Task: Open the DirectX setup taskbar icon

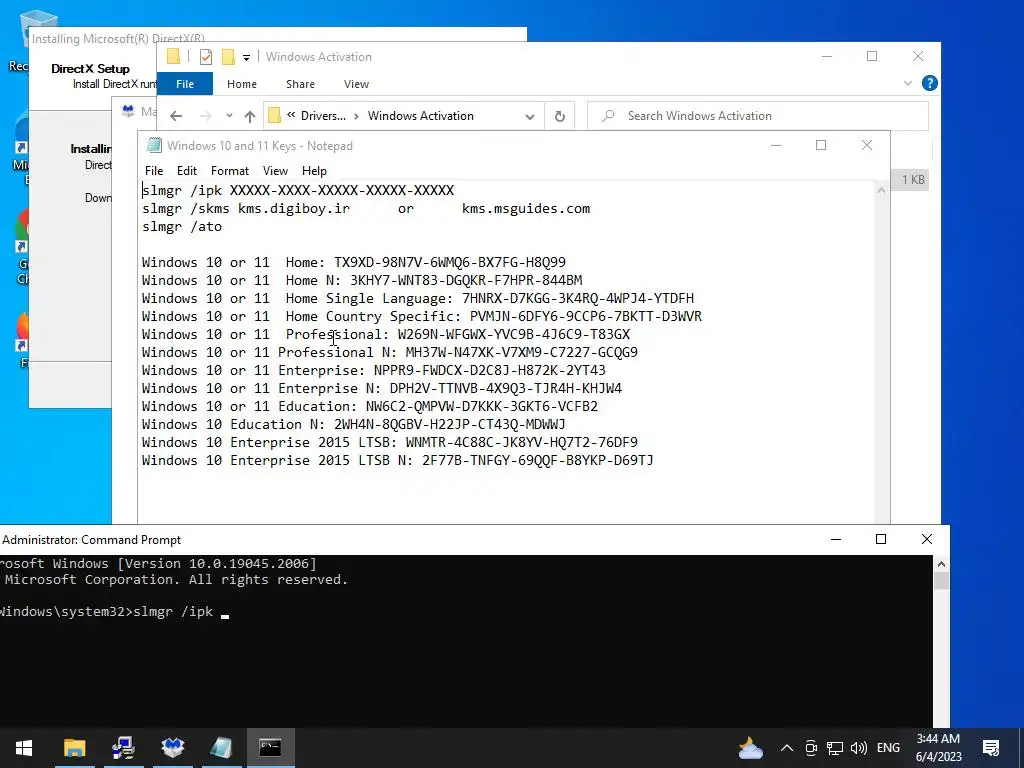Action: [123, 748]
